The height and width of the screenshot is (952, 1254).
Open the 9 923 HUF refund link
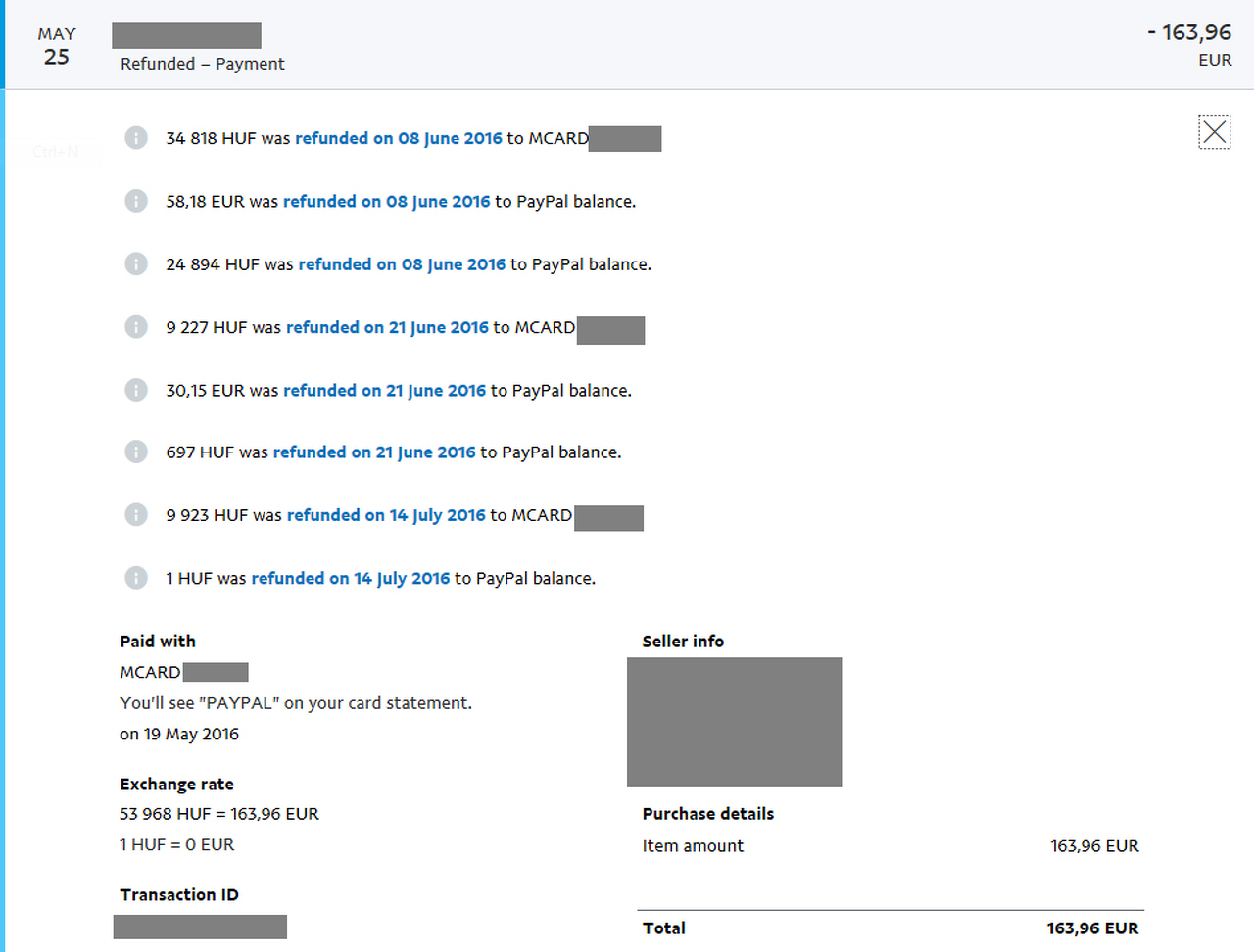click(x=386, y=515)
